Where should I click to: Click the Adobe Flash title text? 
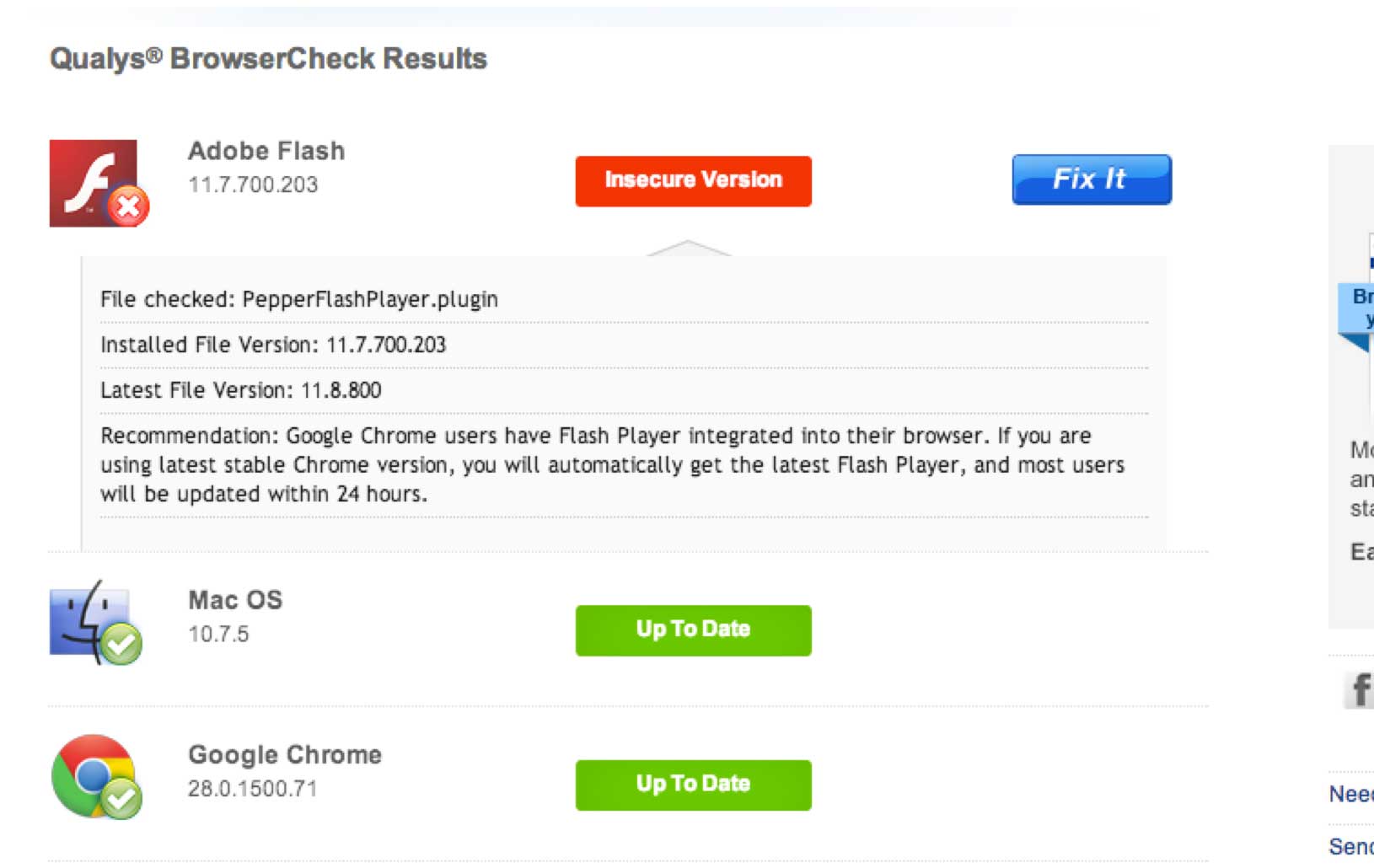266,151
